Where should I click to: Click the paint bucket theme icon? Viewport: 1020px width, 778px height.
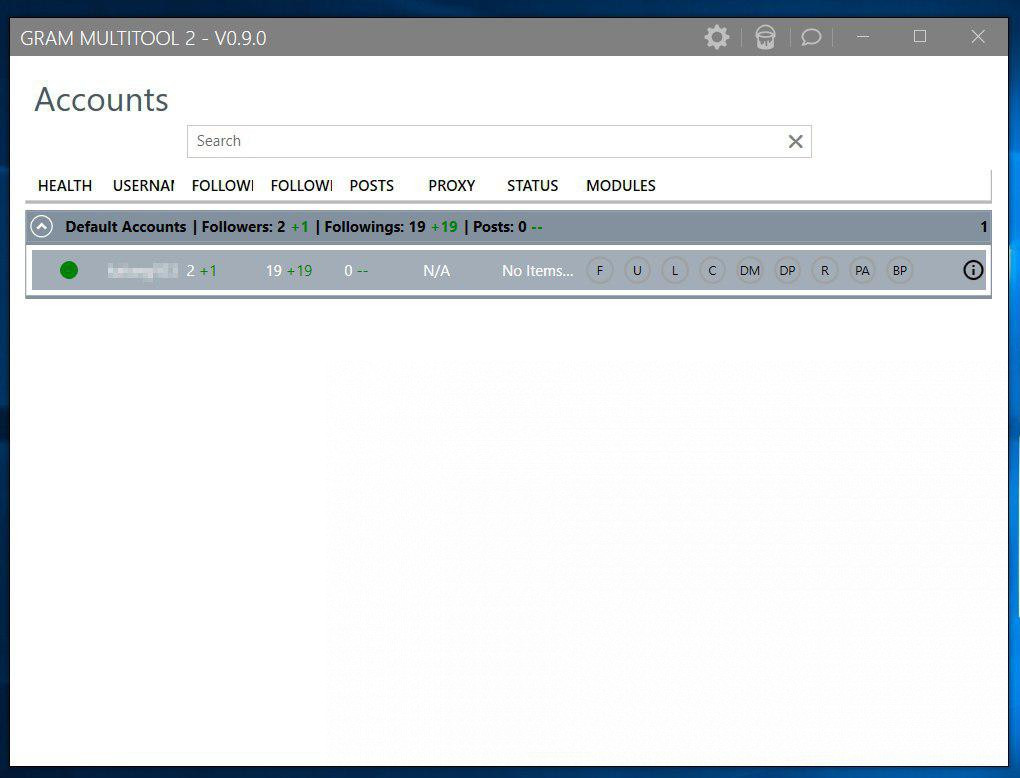coord(765,38)
